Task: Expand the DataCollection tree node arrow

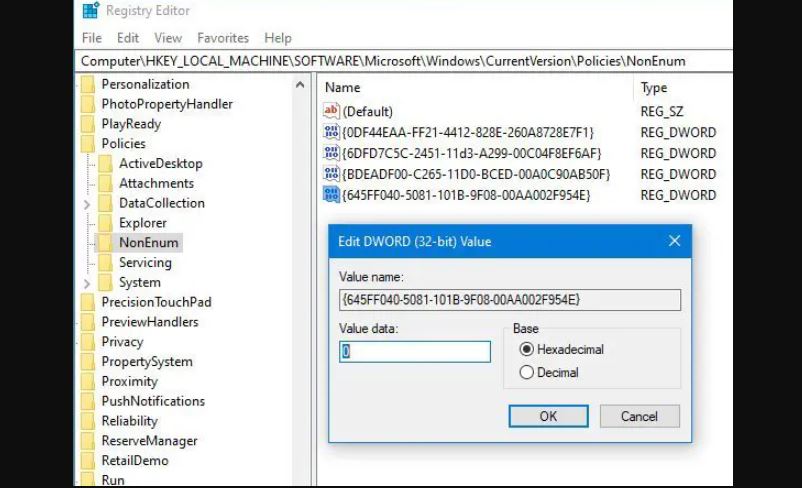Action: [86, 204]
